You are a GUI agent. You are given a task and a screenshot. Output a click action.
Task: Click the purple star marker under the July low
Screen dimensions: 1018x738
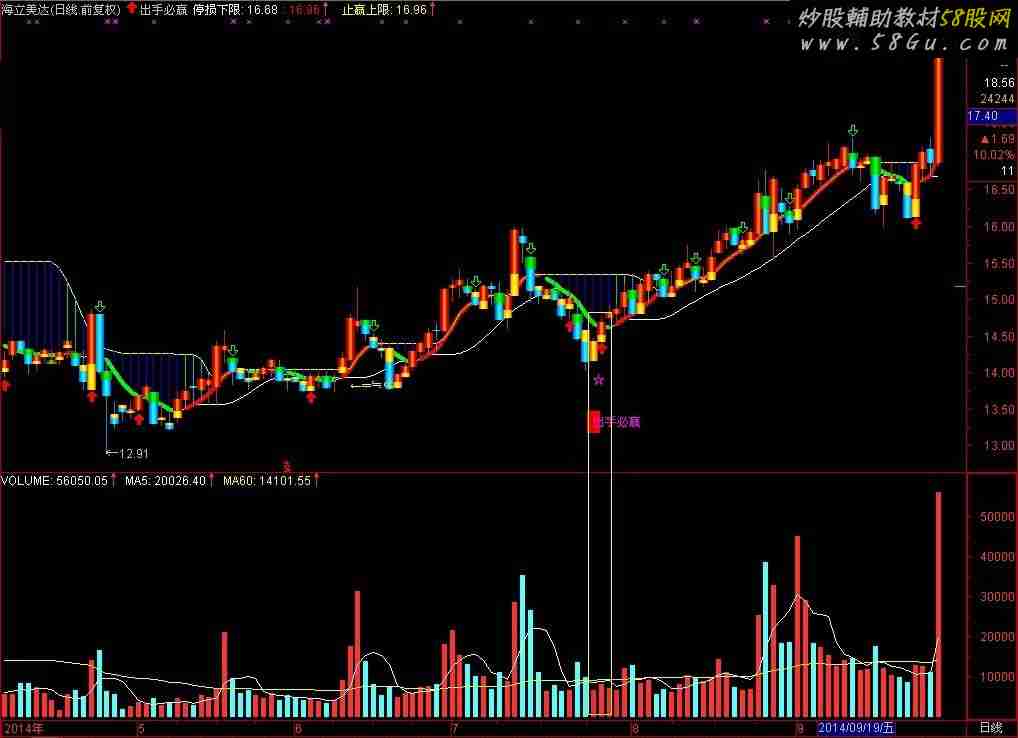click(599, 380)
